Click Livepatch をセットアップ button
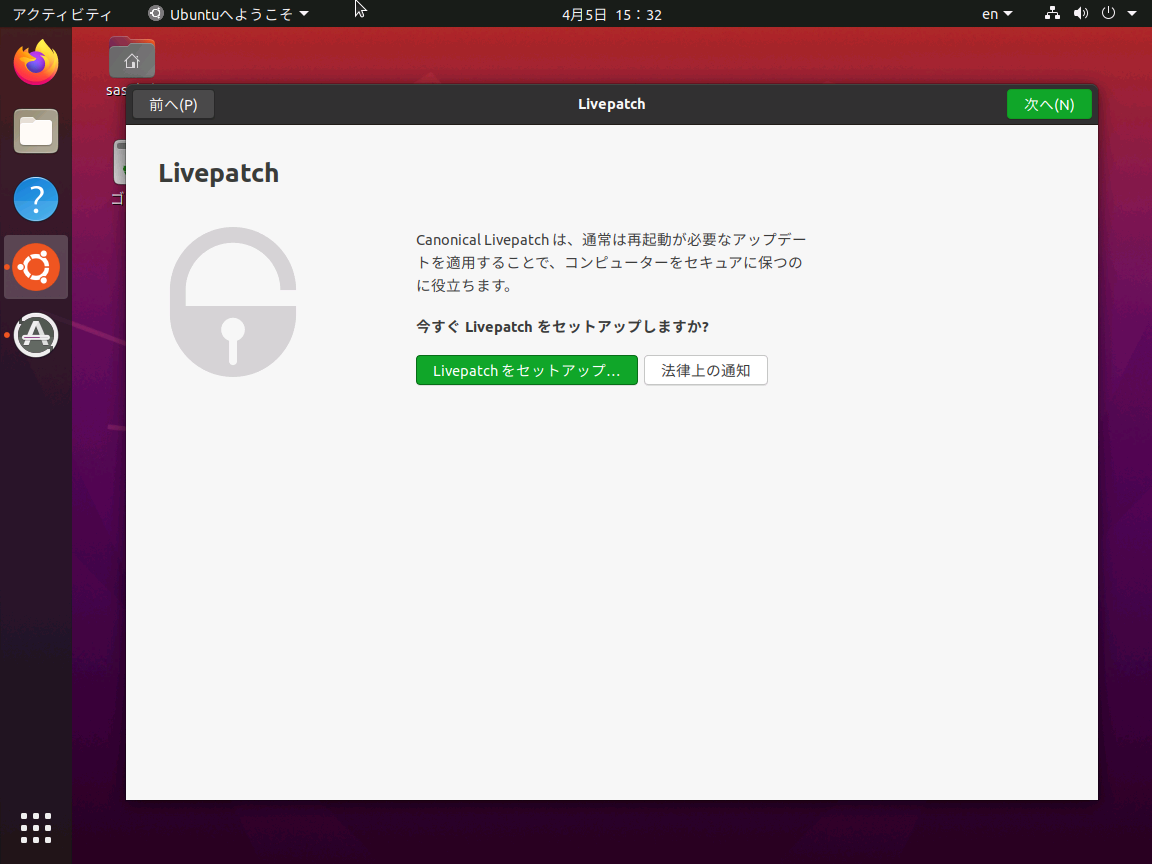 [x=526, y=370]
